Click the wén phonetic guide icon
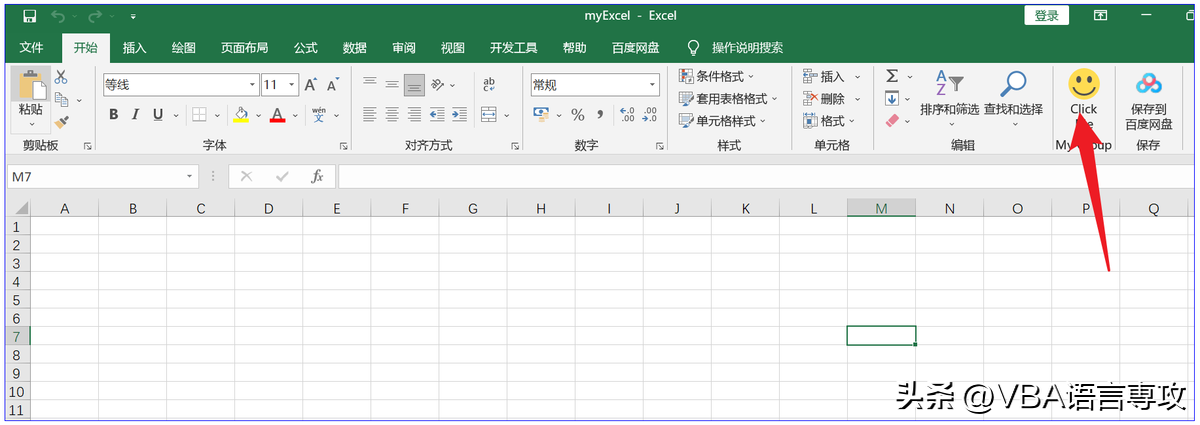 [x=318, y=115]
